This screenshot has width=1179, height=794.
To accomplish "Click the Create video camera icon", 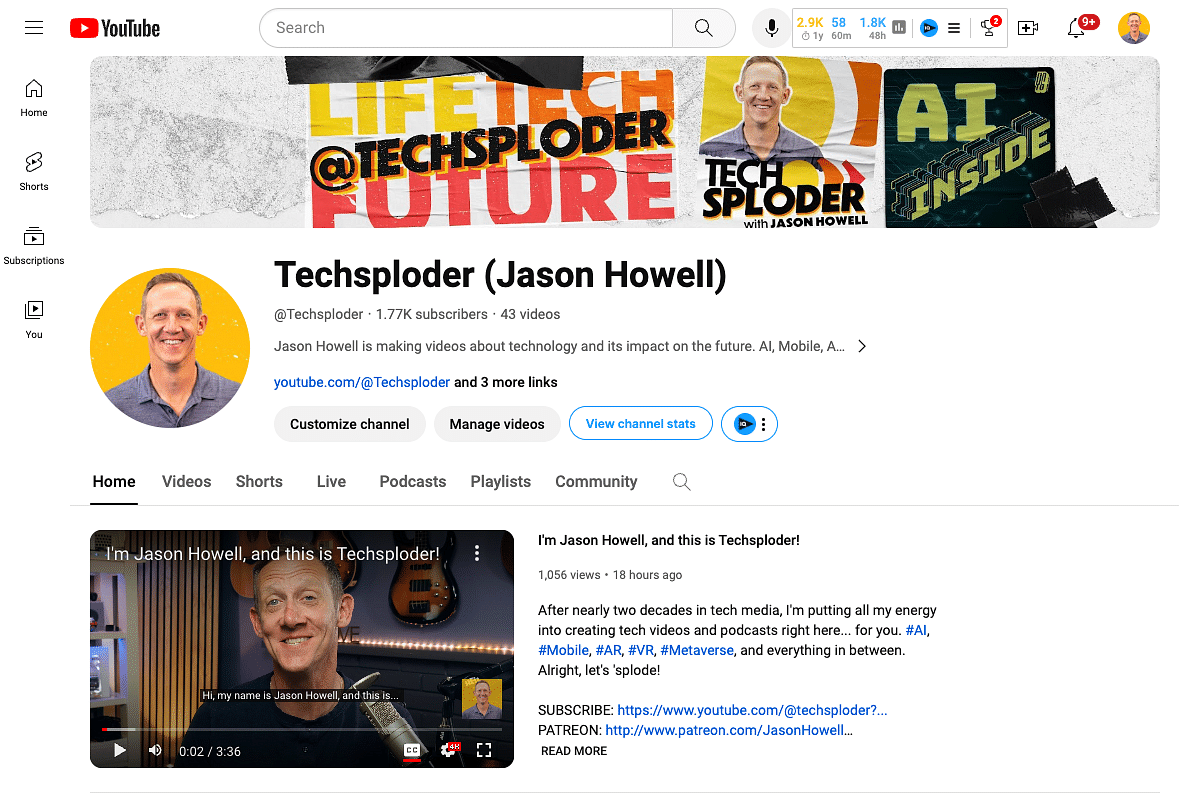I will pos(1027,28).
